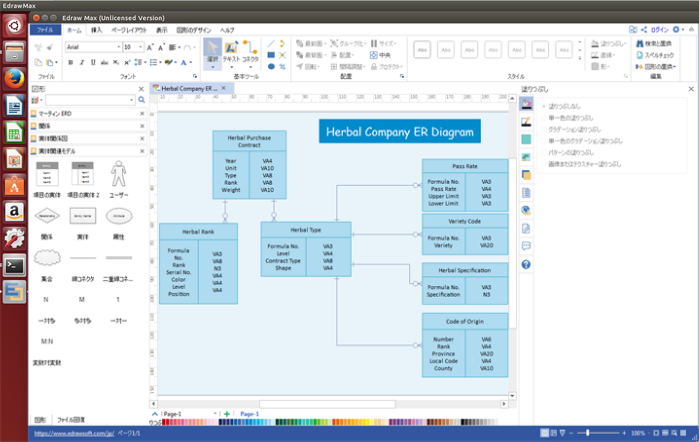Open the Page-1 page selector dropdown

(215, 414)
